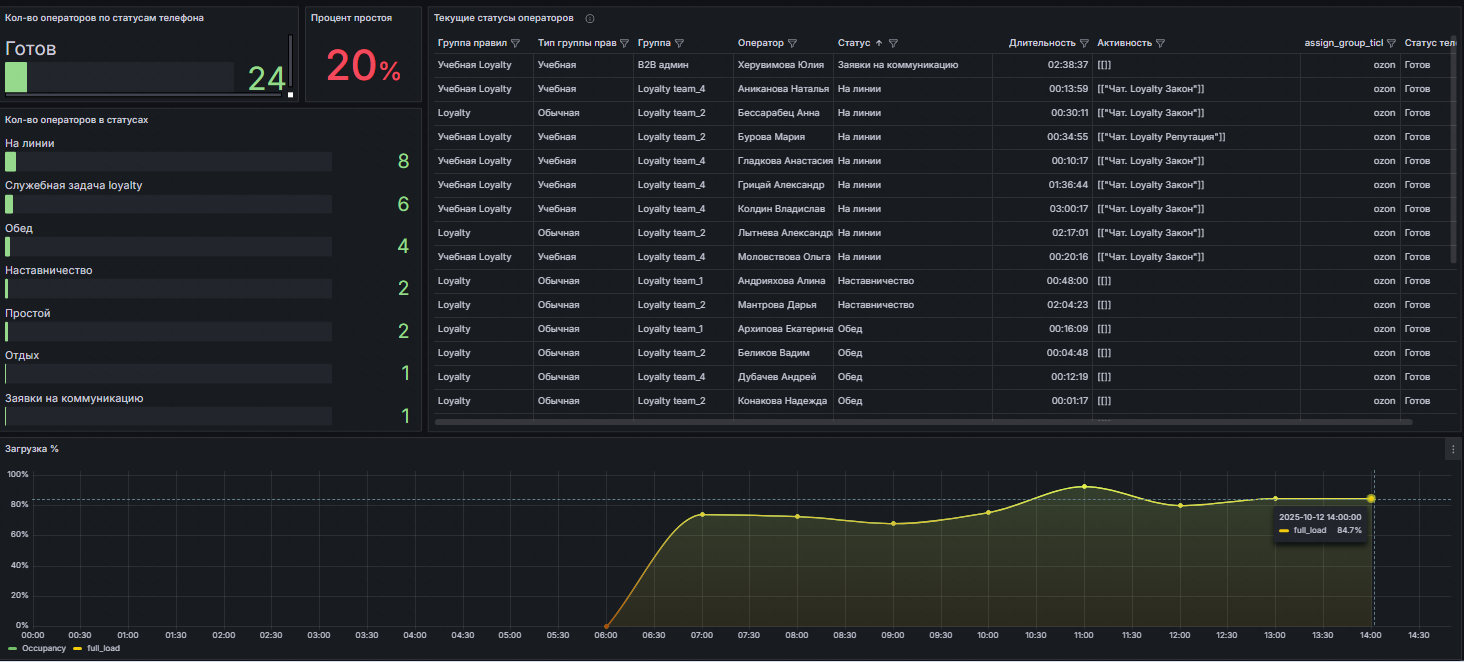Open filter for Группа правил column
The height and width of the screenshot is (662, 1464).
[516, 44]
